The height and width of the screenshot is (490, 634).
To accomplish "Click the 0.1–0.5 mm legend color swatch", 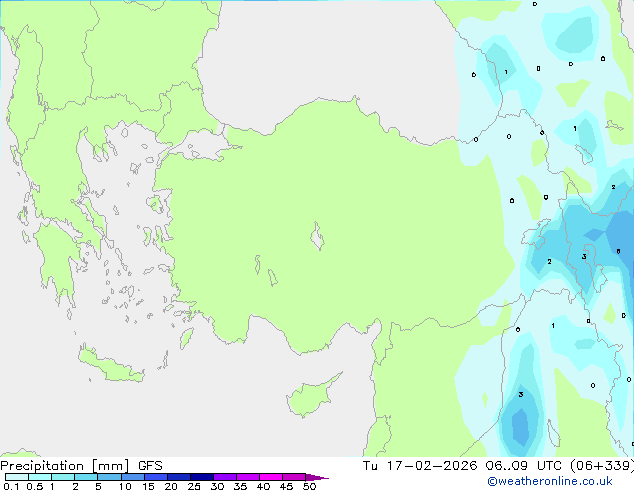I will point(17,477).
